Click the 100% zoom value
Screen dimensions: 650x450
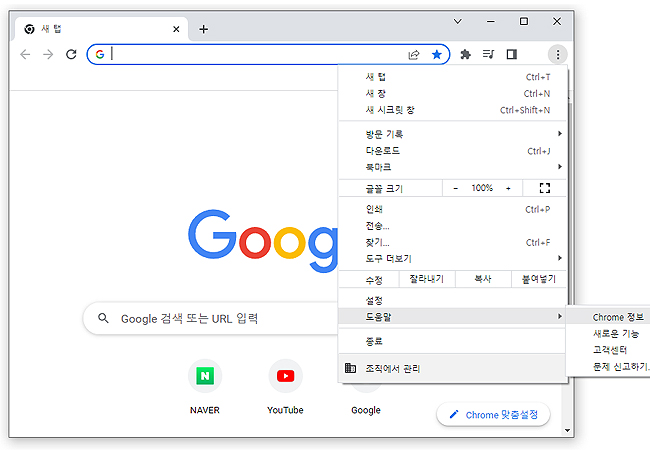tap(482, 188)
